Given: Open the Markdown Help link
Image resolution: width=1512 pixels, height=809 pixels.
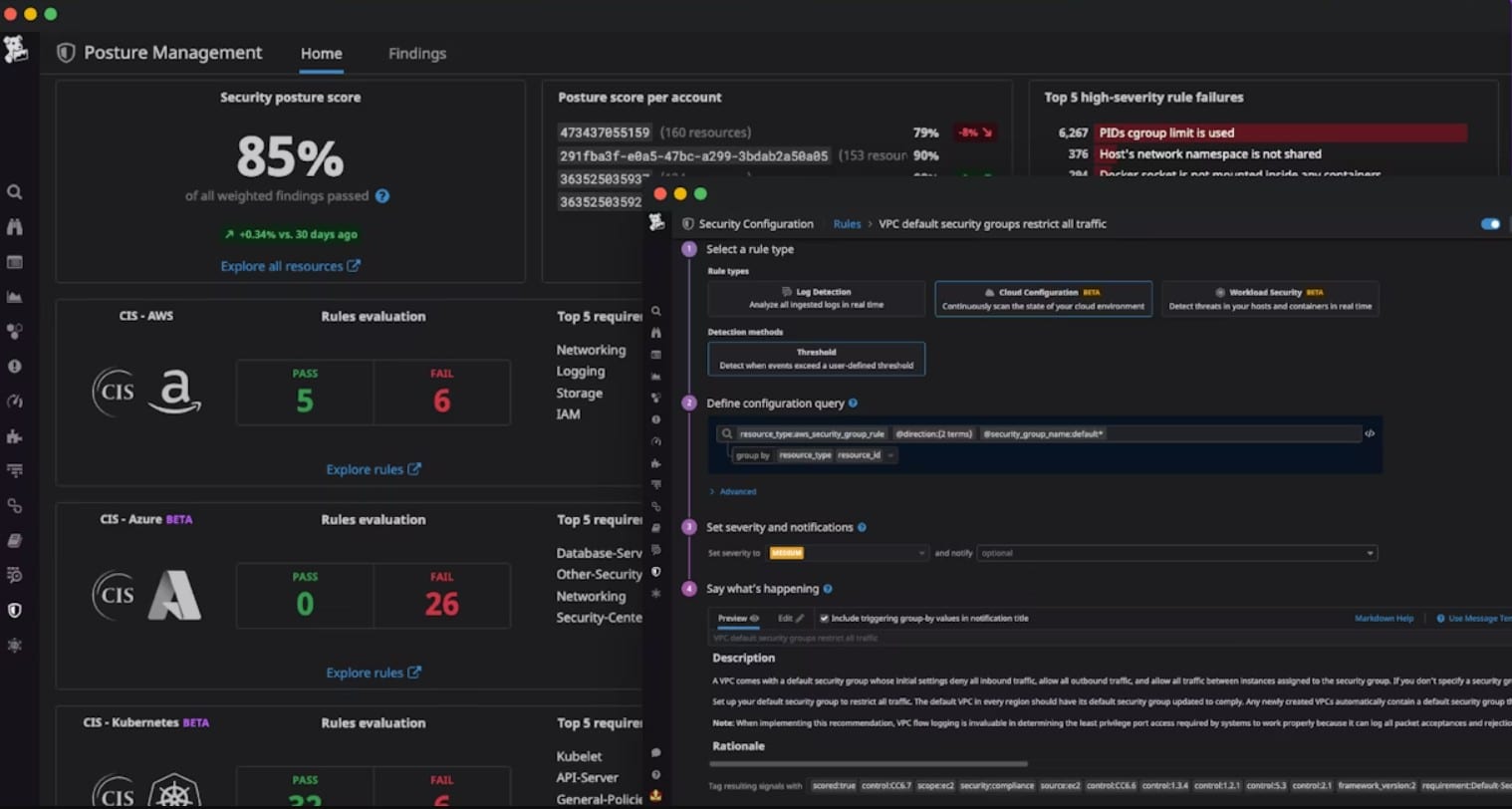Looking at the screenshot, I should click(1385, 618).
